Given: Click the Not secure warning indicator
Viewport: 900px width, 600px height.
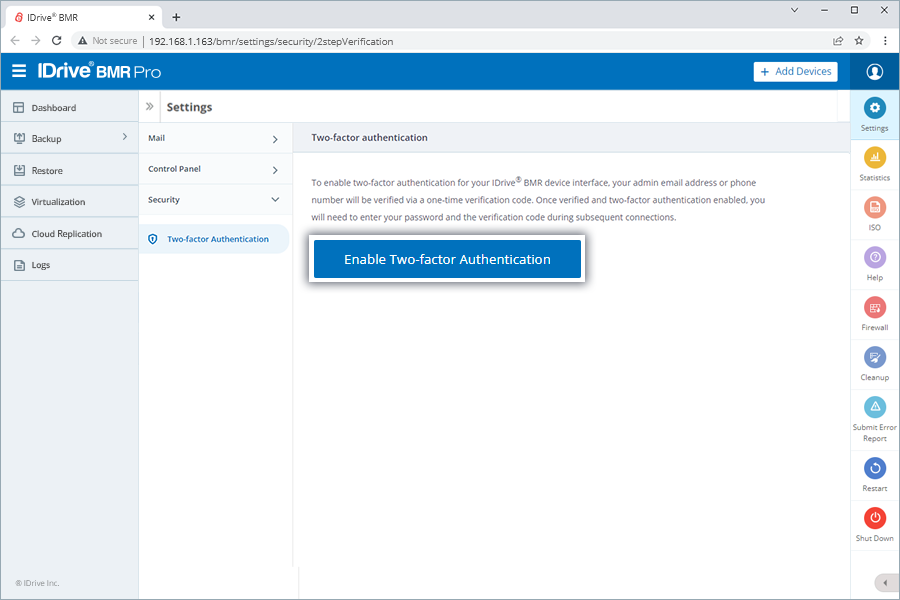Looking at the screenshot, I should 108,41.
